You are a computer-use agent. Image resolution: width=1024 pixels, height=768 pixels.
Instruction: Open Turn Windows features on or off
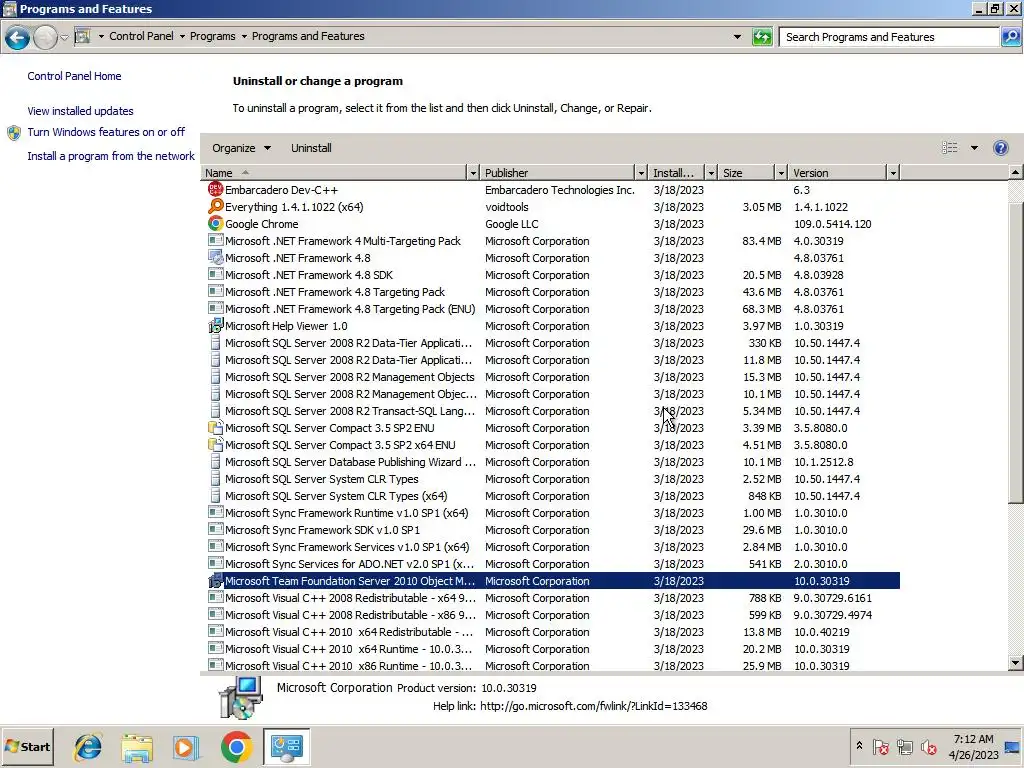click(x=106, y=132)
